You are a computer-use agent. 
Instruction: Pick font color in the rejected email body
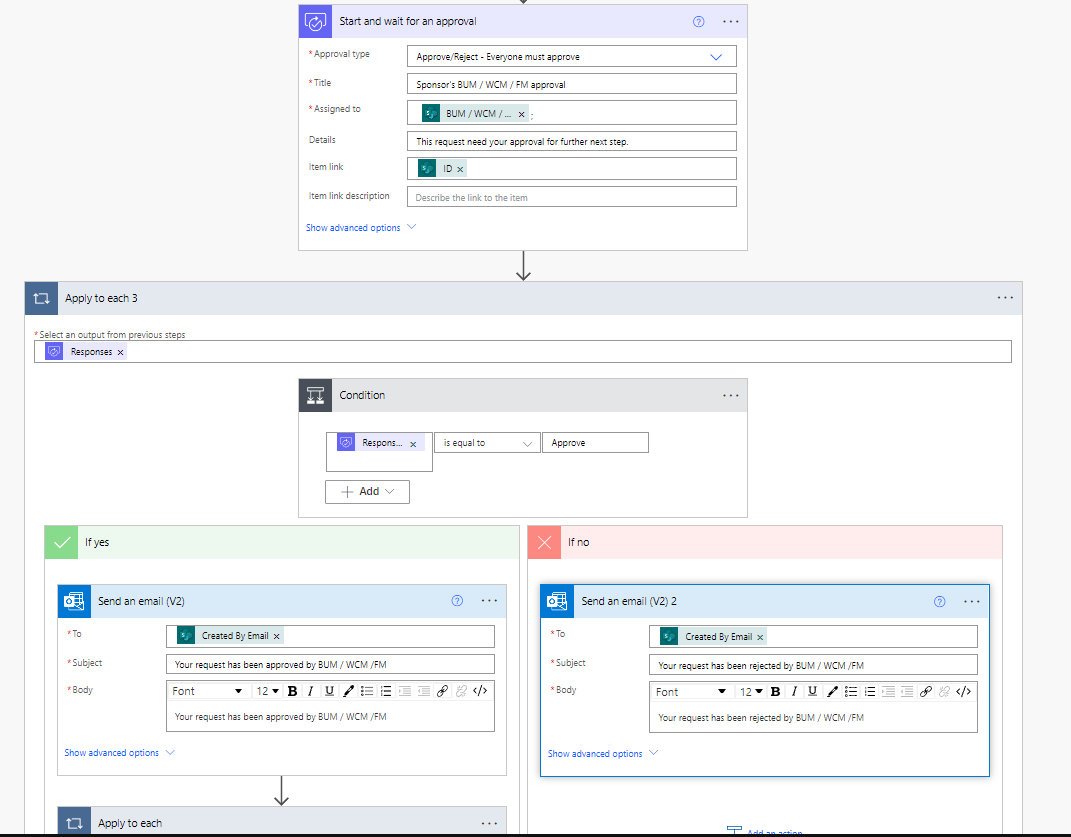(832, 691)
